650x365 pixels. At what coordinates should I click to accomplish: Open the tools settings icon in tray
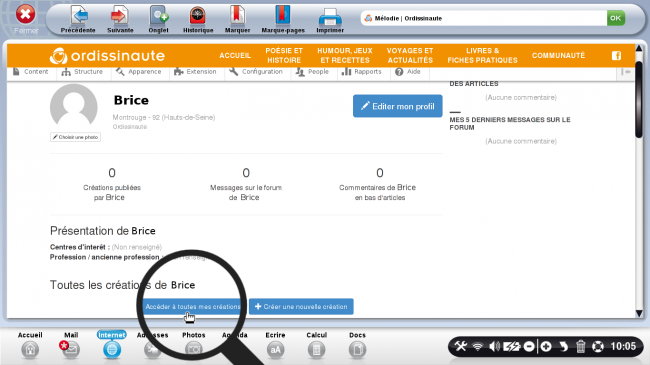click(x=461, y=346)
